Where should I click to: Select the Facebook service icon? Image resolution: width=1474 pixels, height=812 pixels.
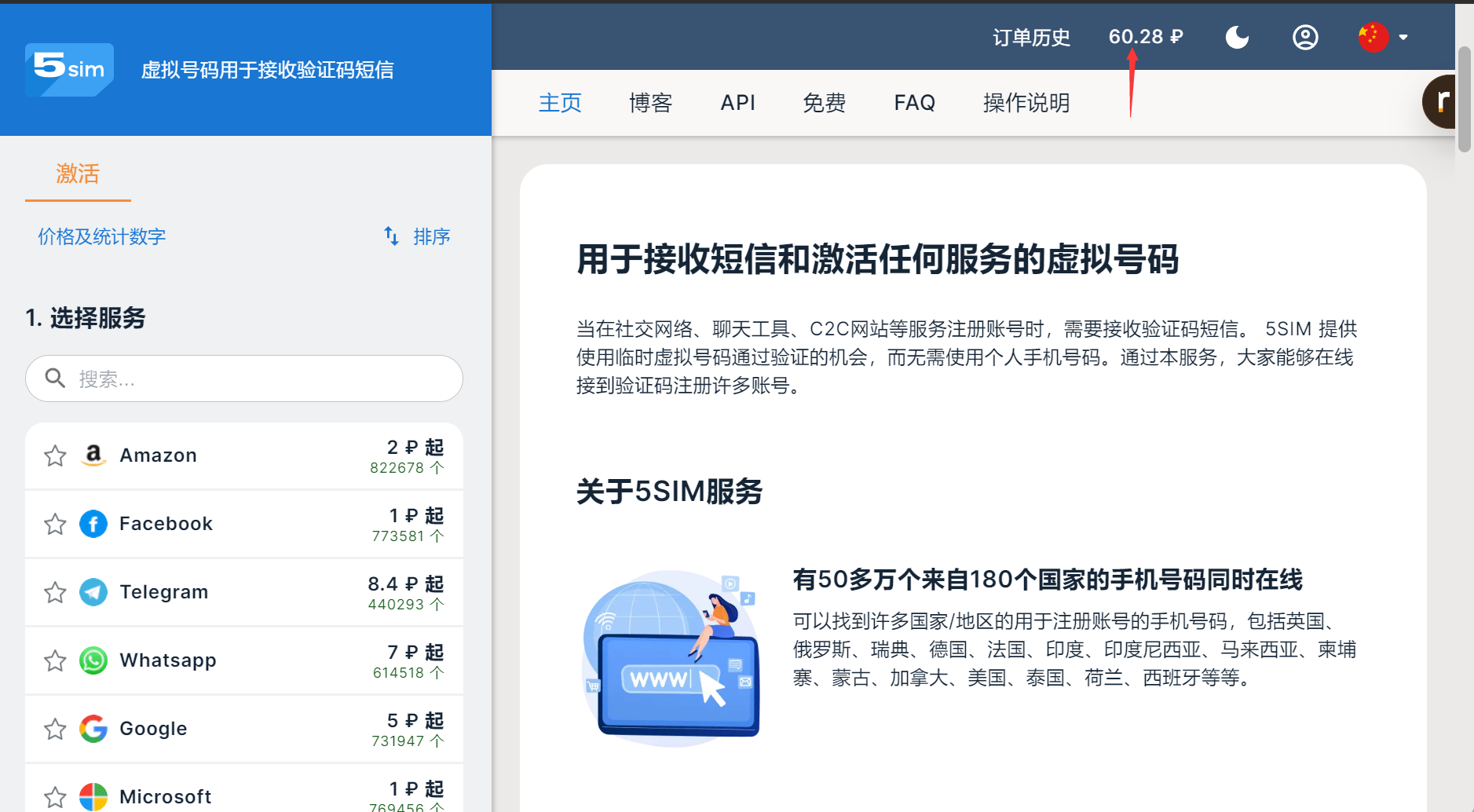(93, 524)
